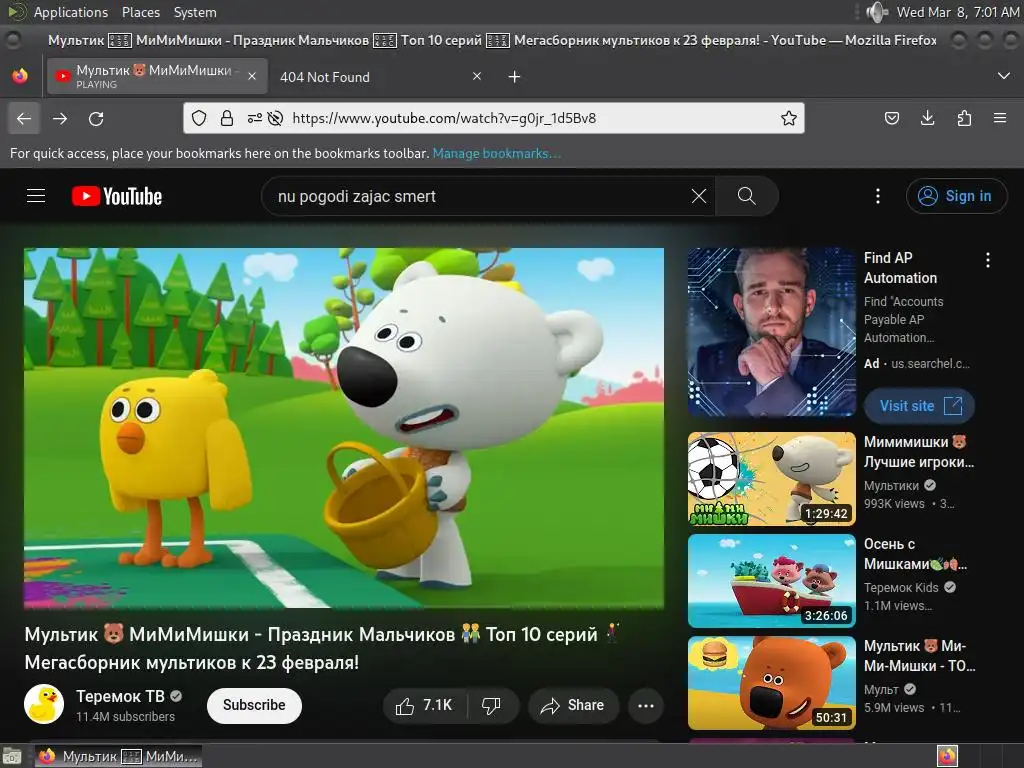Play the 3:26:06 ship video thumbnail

pyautogui.click(x=771, y=581)
